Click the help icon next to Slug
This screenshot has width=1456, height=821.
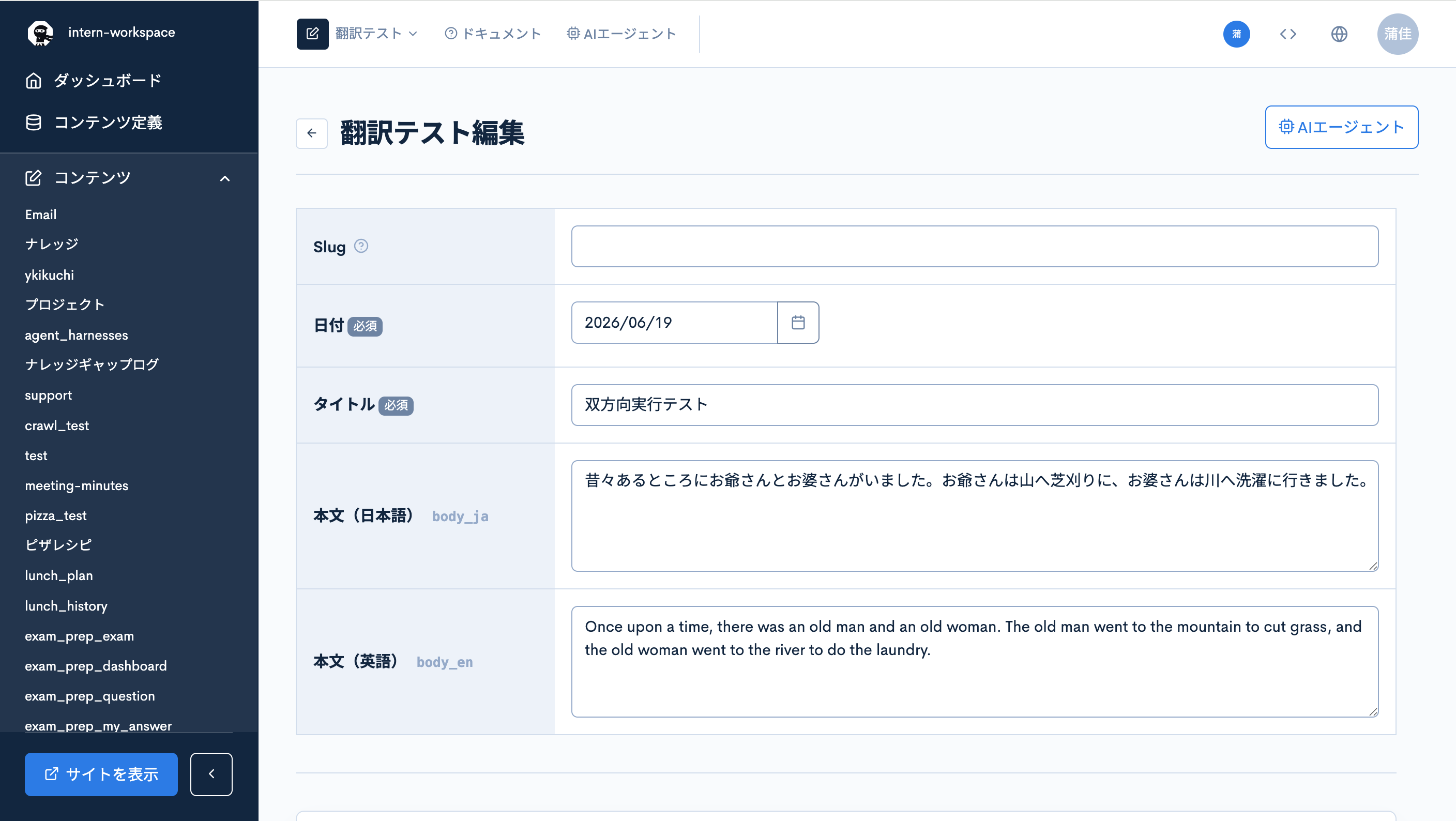pos(361,247)
